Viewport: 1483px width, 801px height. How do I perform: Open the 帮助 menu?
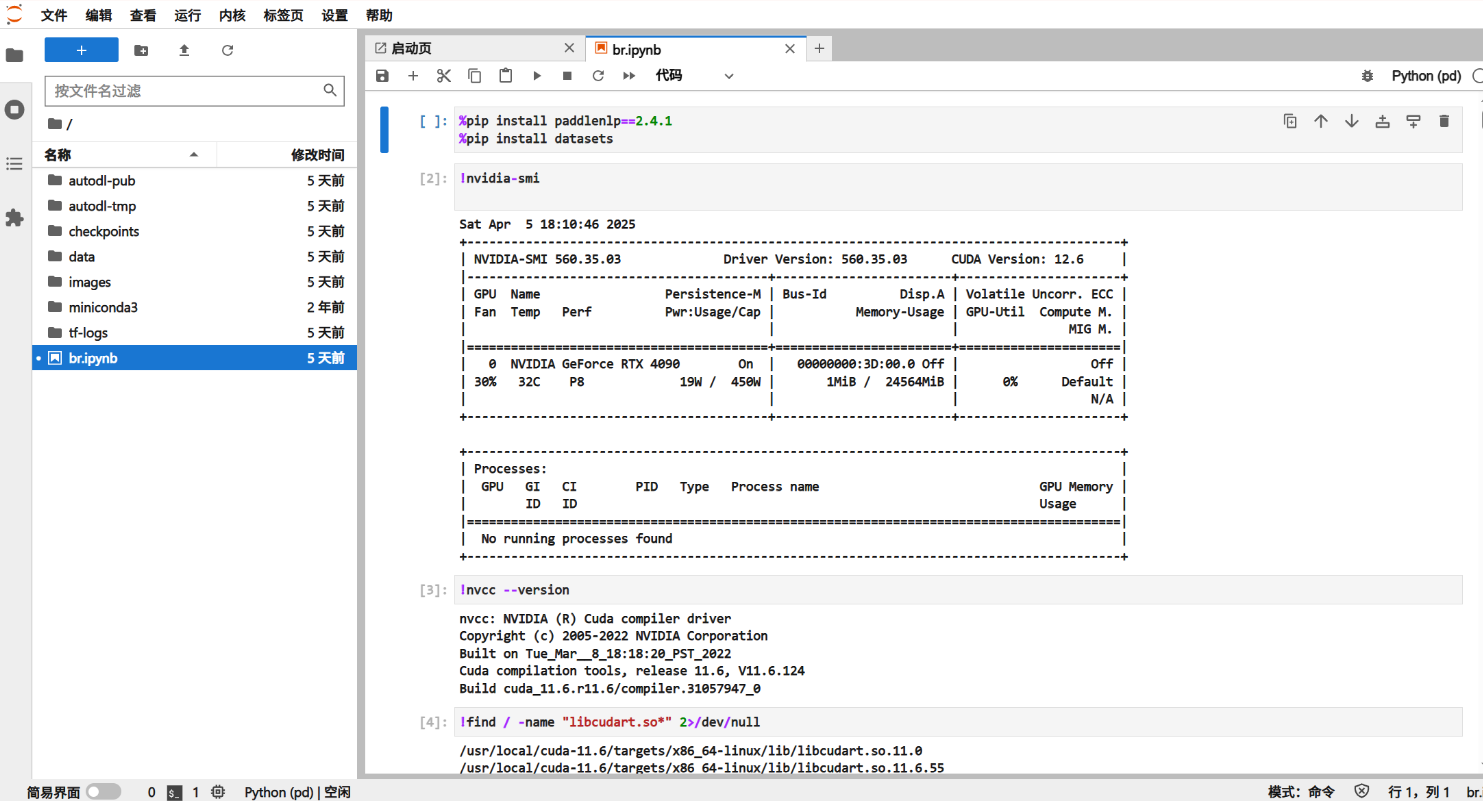[379, 16]
